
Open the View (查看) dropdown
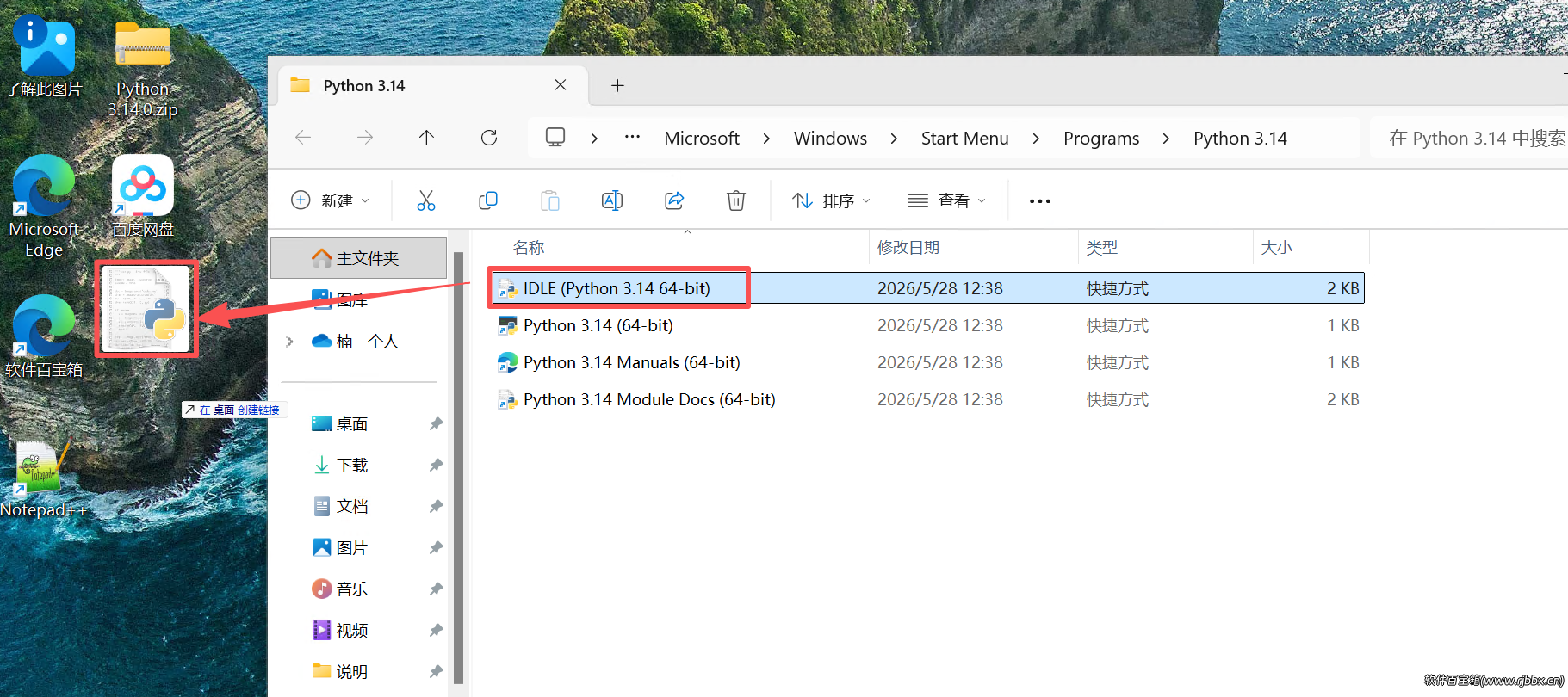click(x=946, y=200)
